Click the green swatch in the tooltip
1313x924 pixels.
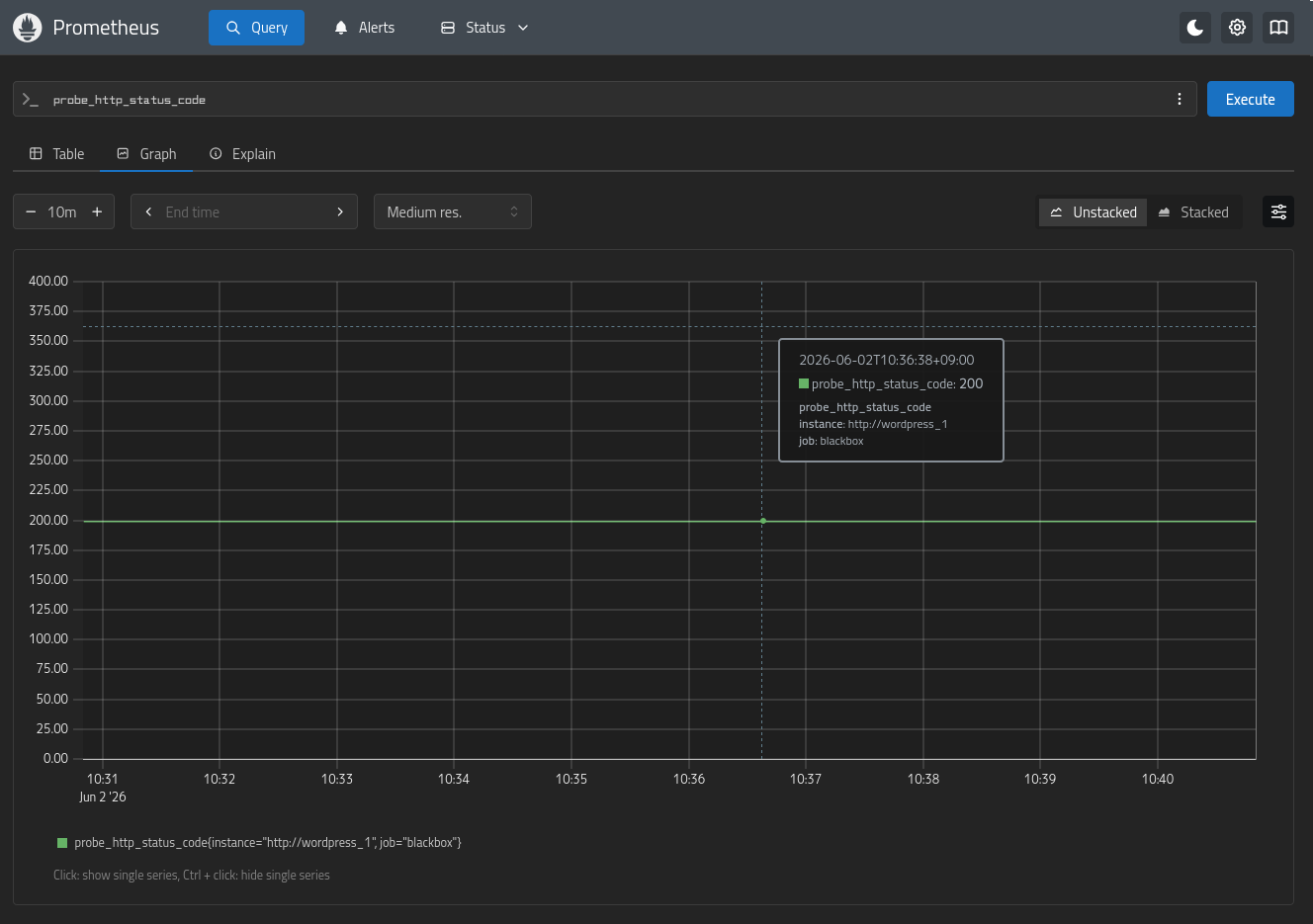[804, 383]
